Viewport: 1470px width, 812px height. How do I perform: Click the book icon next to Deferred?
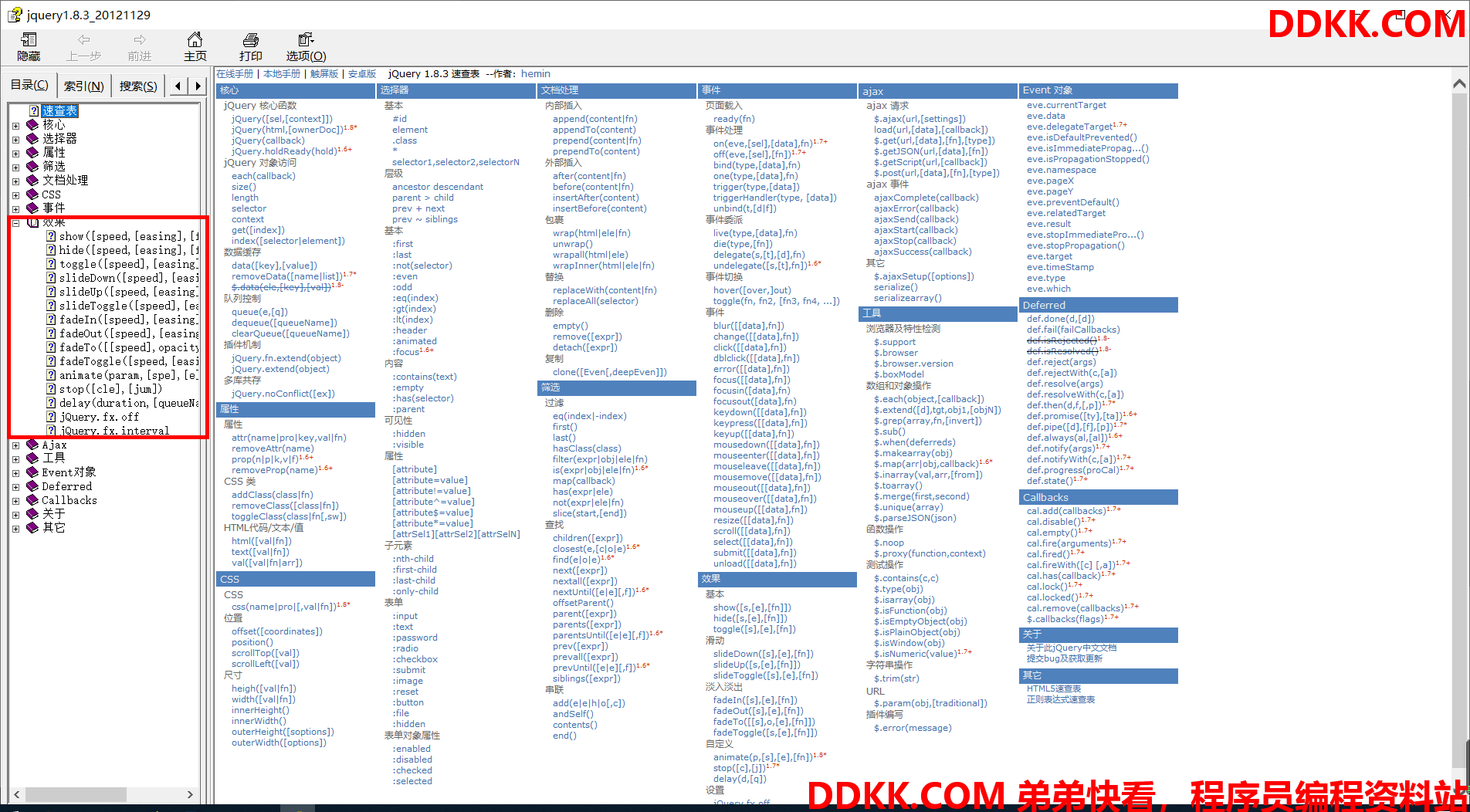[x=32, y=486]
